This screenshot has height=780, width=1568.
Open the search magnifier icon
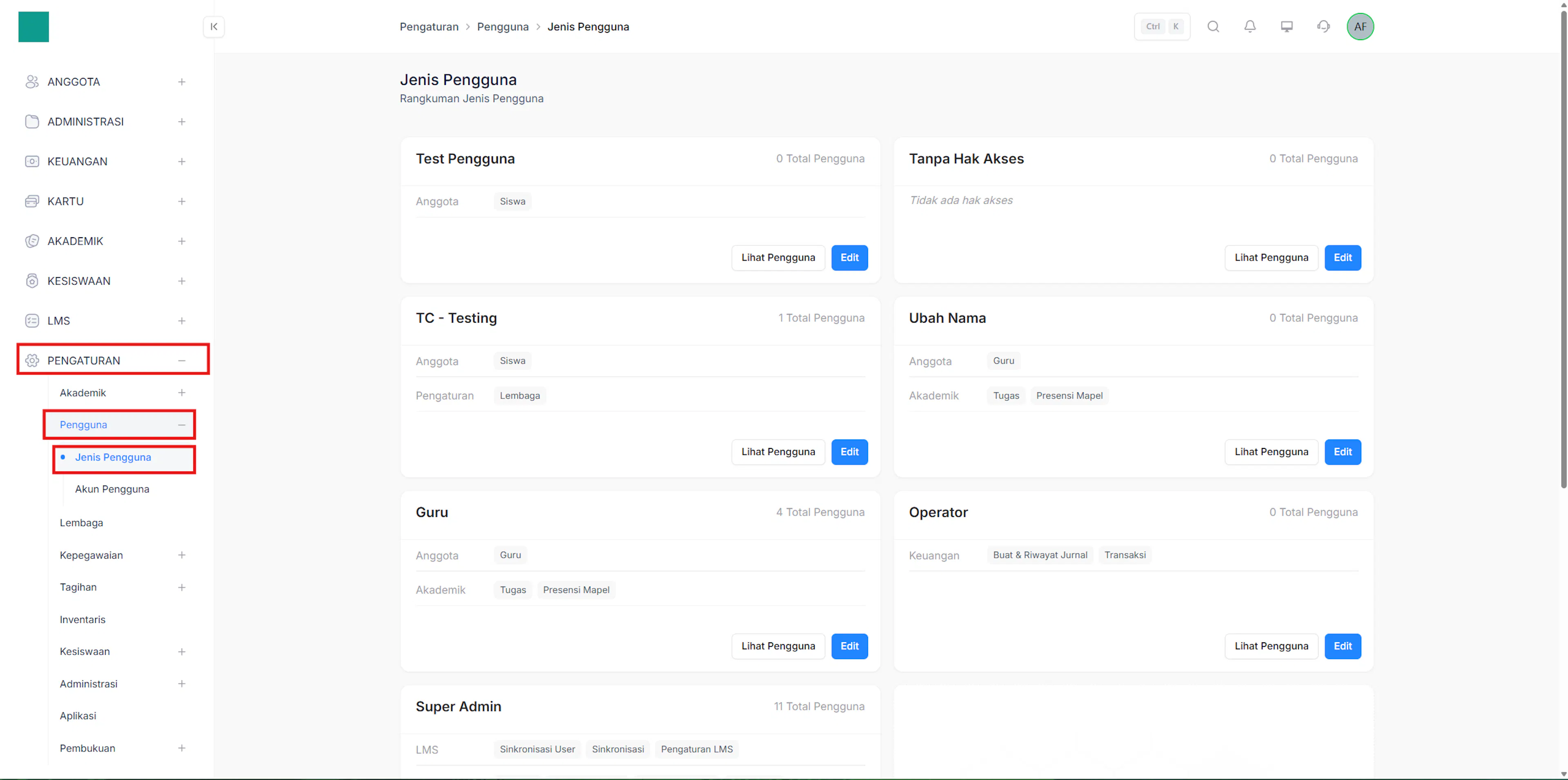pyautogui.click(x=1213, y=27)
